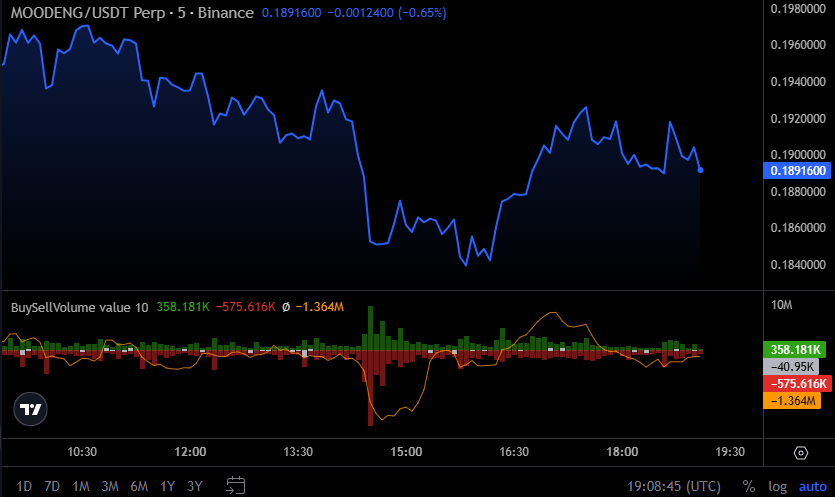Click the green 358.181K indicator legend value
835x497 pixels.
183,307
